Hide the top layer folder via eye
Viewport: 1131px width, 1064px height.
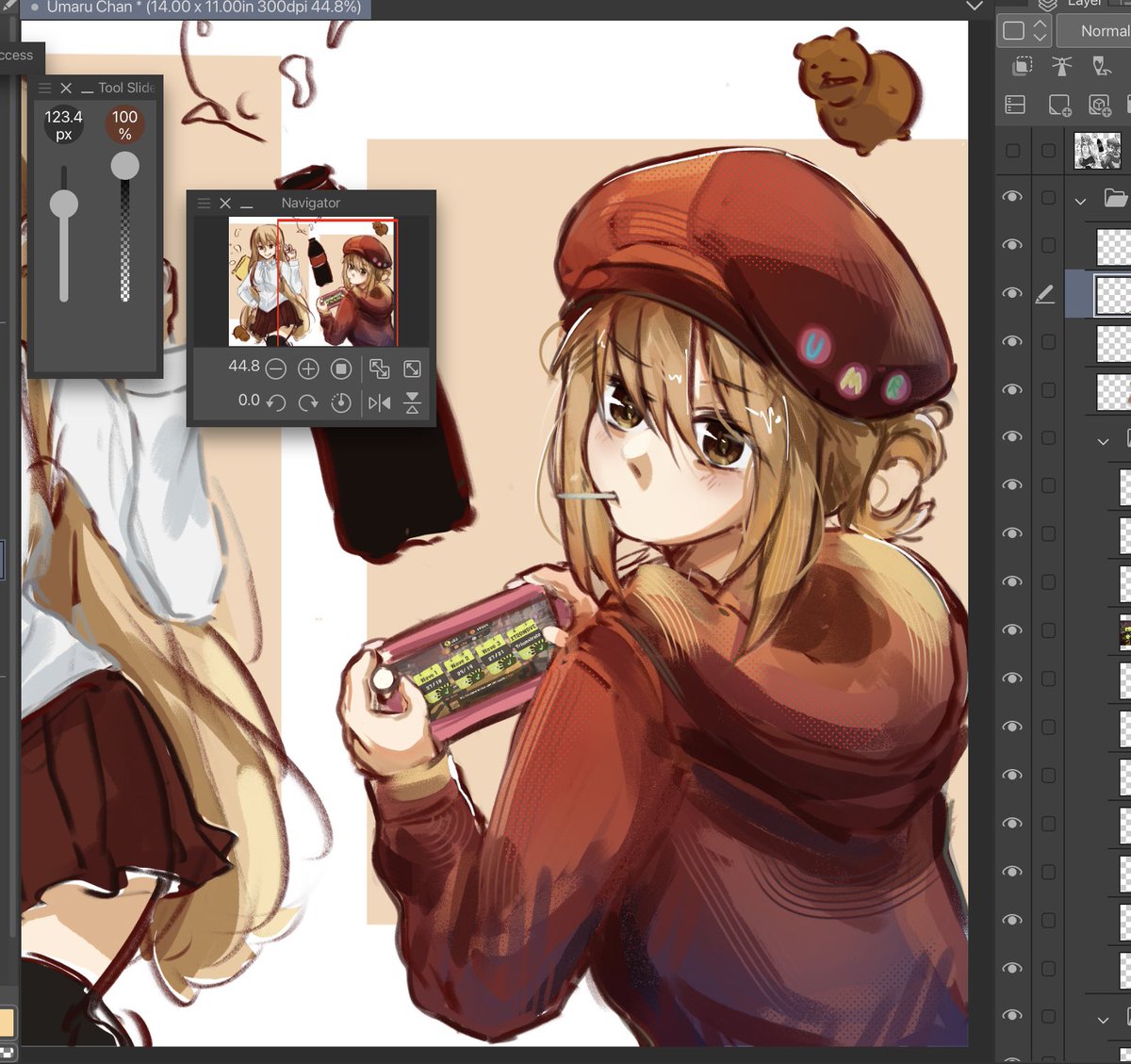click(1012, 197)
